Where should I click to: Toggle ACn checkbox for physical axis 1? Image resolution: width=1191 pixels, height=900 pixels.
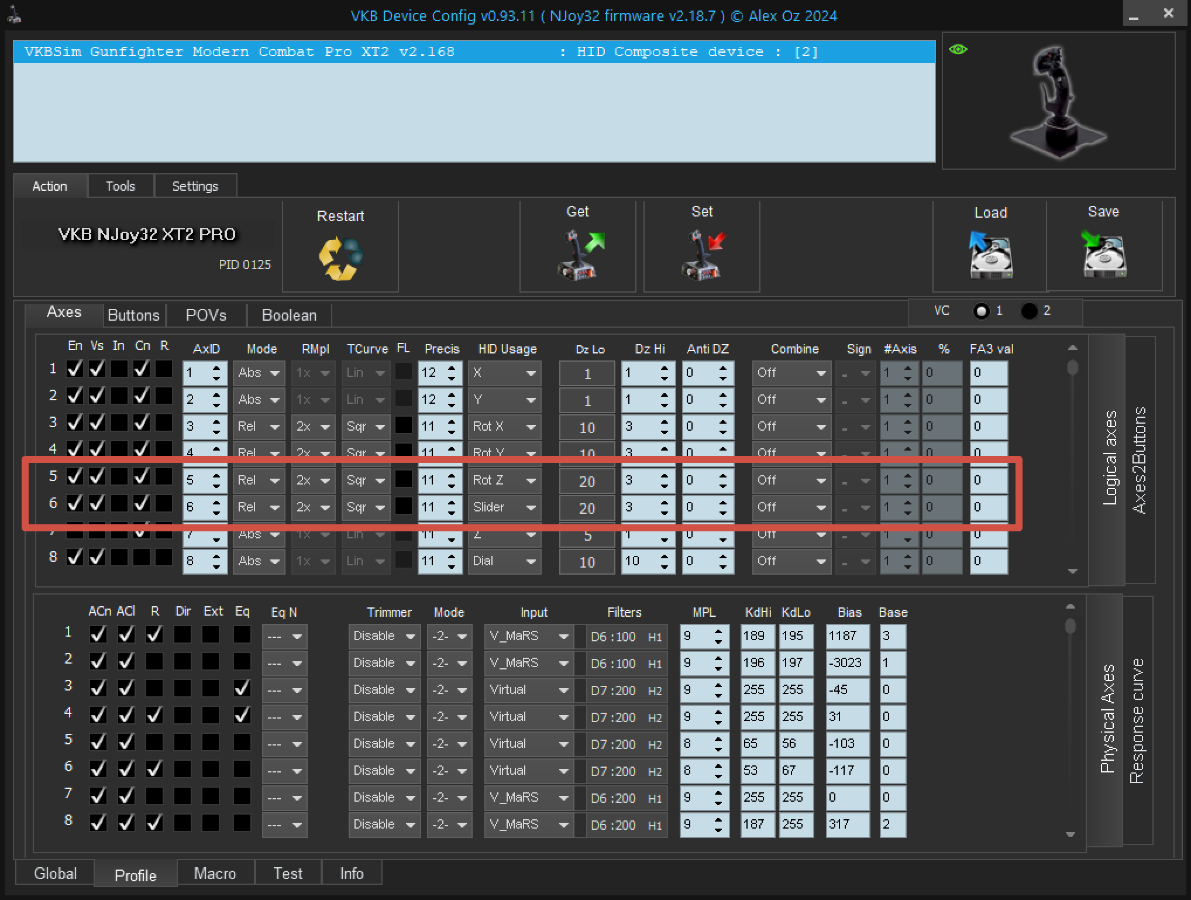[x=98, y=633]
